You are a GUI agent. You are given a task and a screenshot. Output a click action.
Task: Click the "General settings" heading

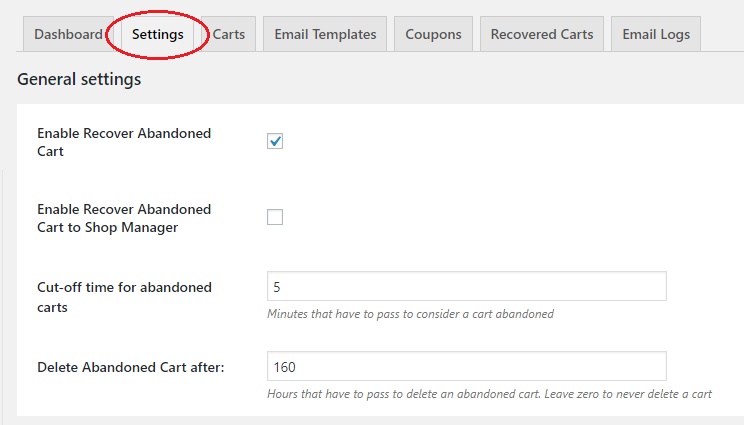click(x=79, y=79)
